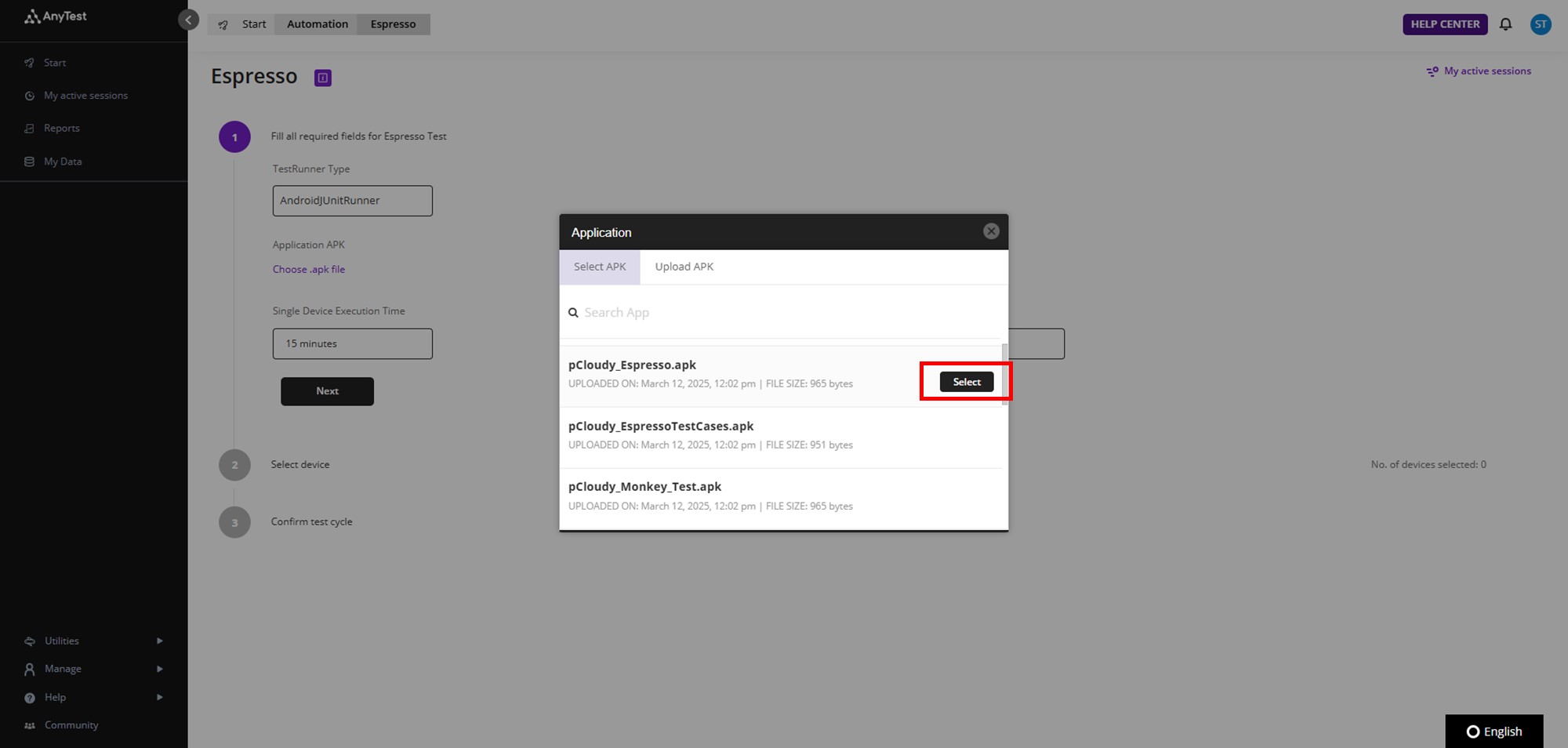This screenshot has width=1568, height=748.
Task: Click step 1 circle
Action: click(234, 137)
